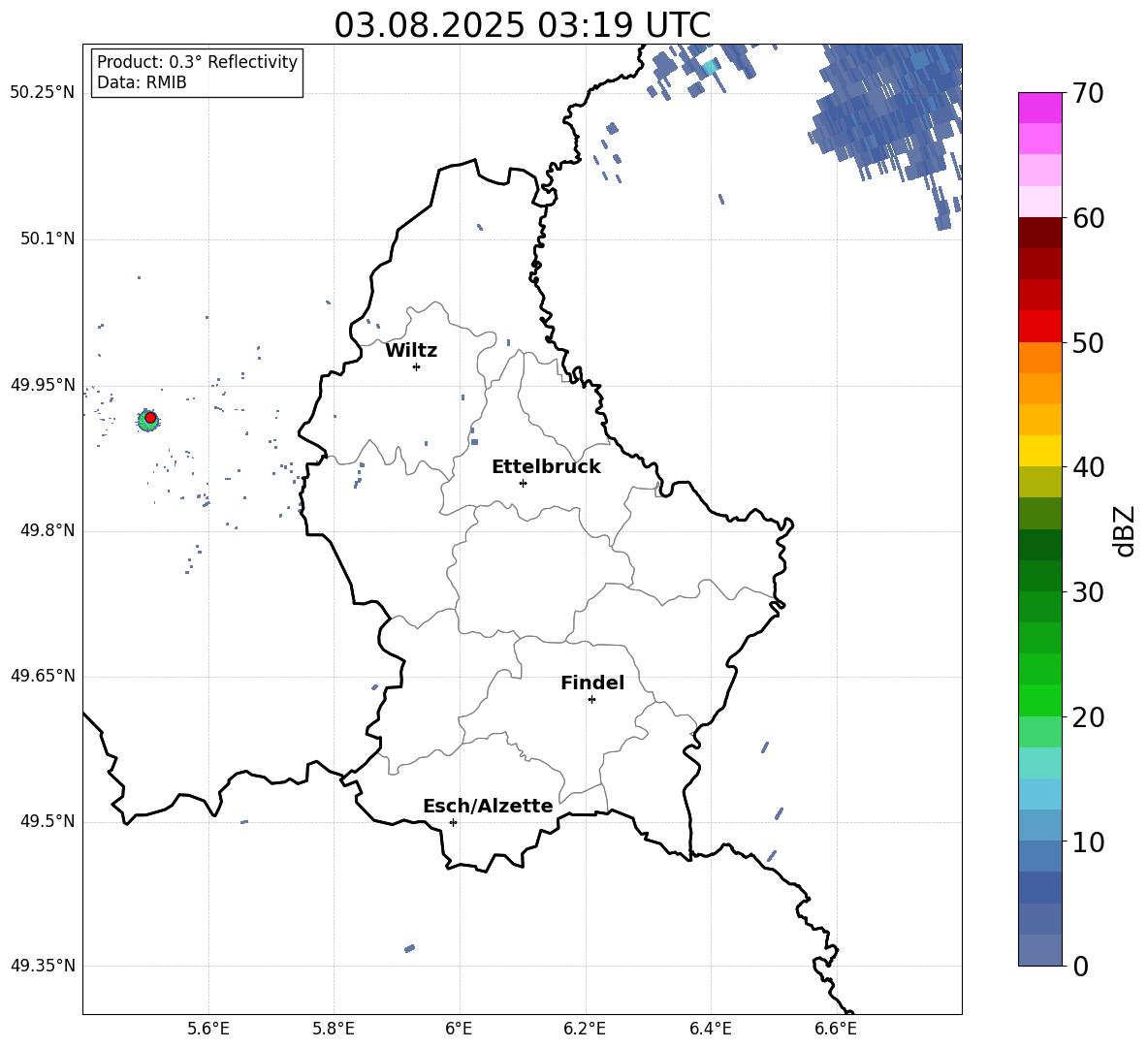The height and width of the screenshot is (1048, 1148).
Task: Click the 49.35°N latitude label
Action: coord(42,966)
